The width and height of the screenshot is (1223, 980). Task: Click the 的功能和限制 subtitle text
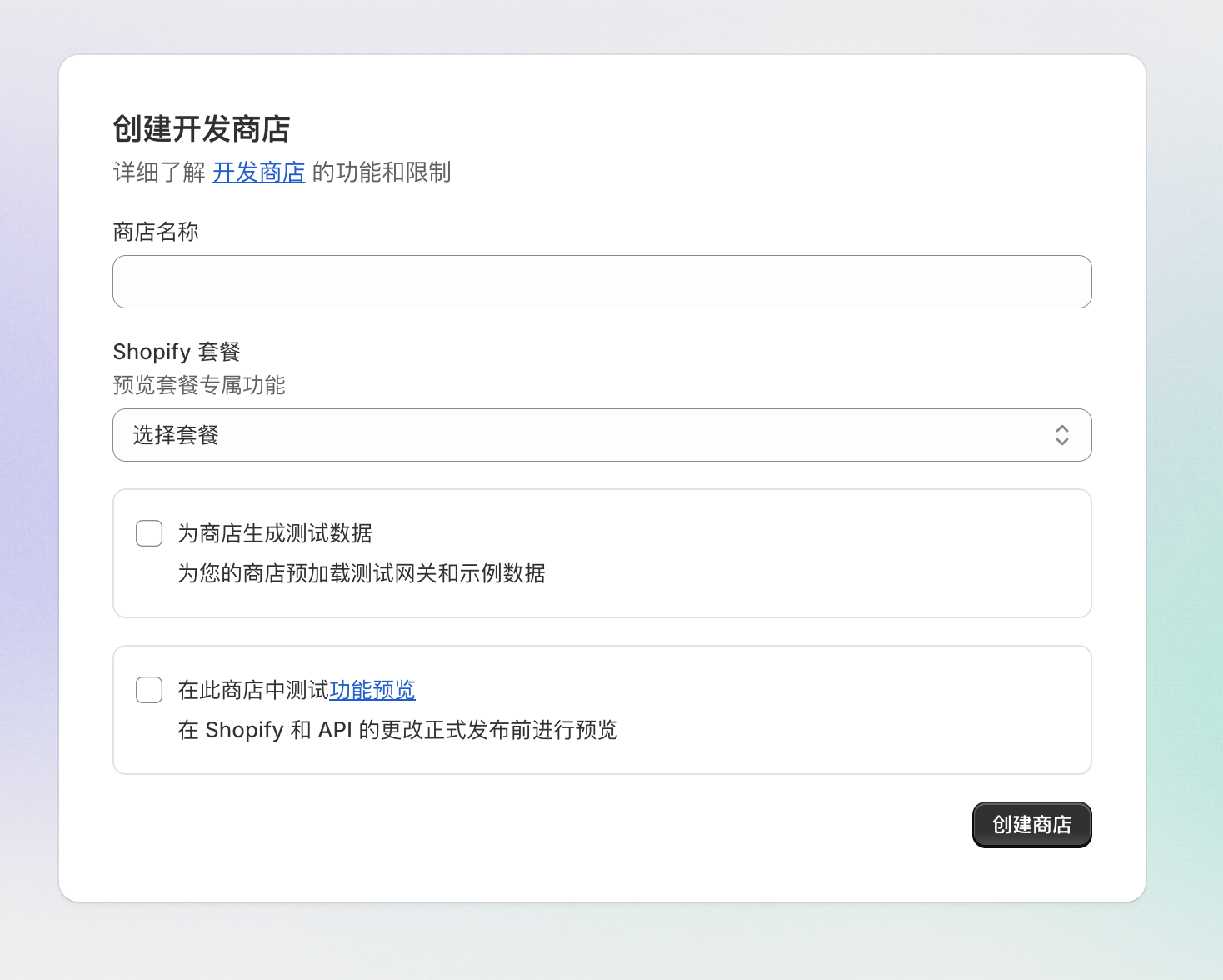pos(382,172)
